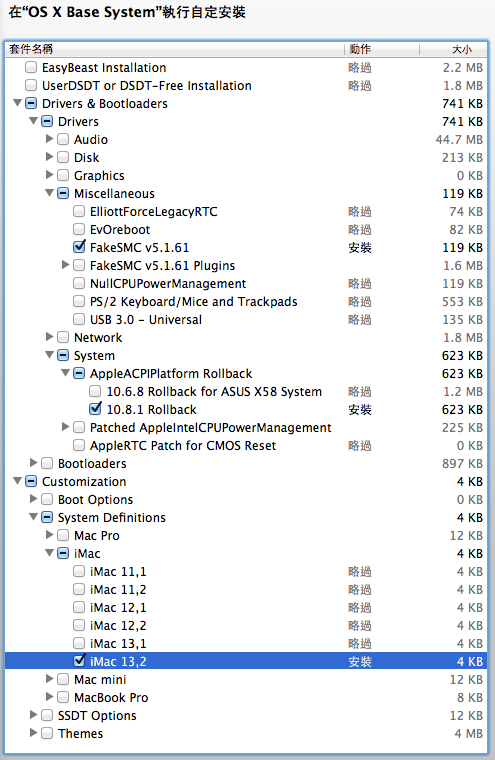
Task: Tick the iMac 13,1 checkbox
Action: pyautogui.click(x=79, y=643)
